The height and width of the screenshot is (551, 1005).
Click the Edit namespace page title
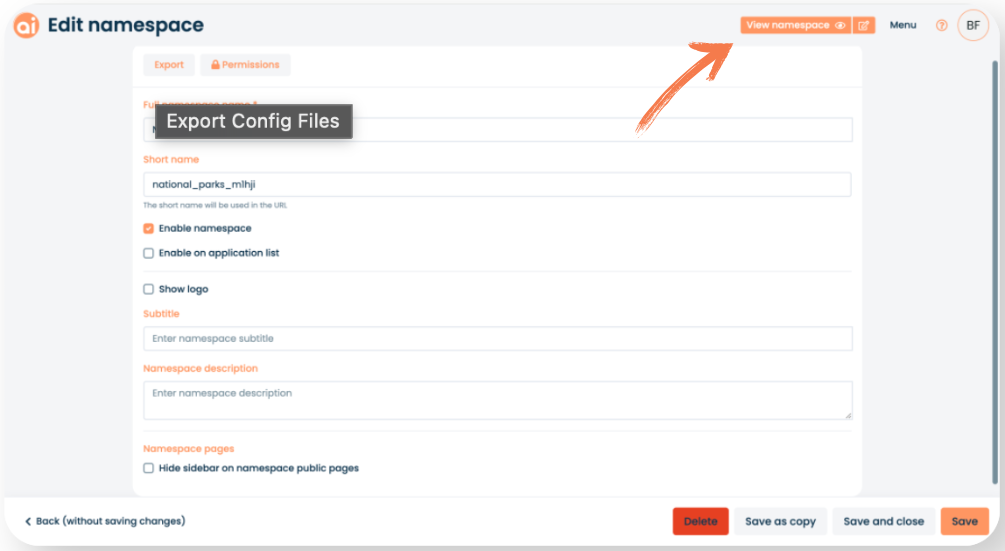(x=126, y=25)
